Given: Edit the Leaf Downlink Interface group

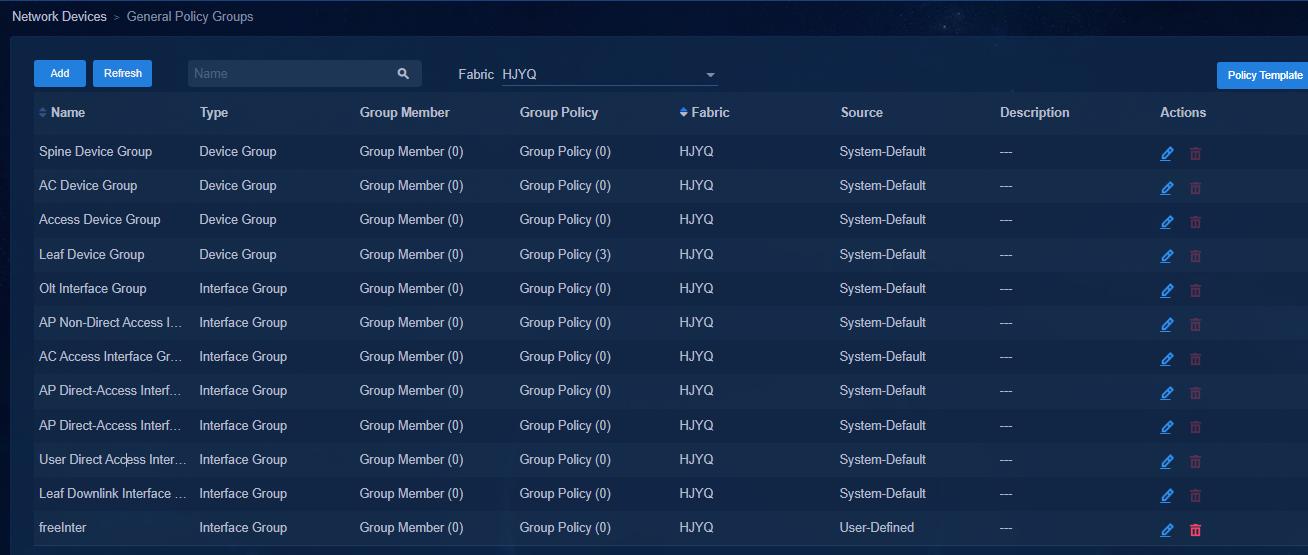Looking at the screenshot, I should [x=1167, y=495].
